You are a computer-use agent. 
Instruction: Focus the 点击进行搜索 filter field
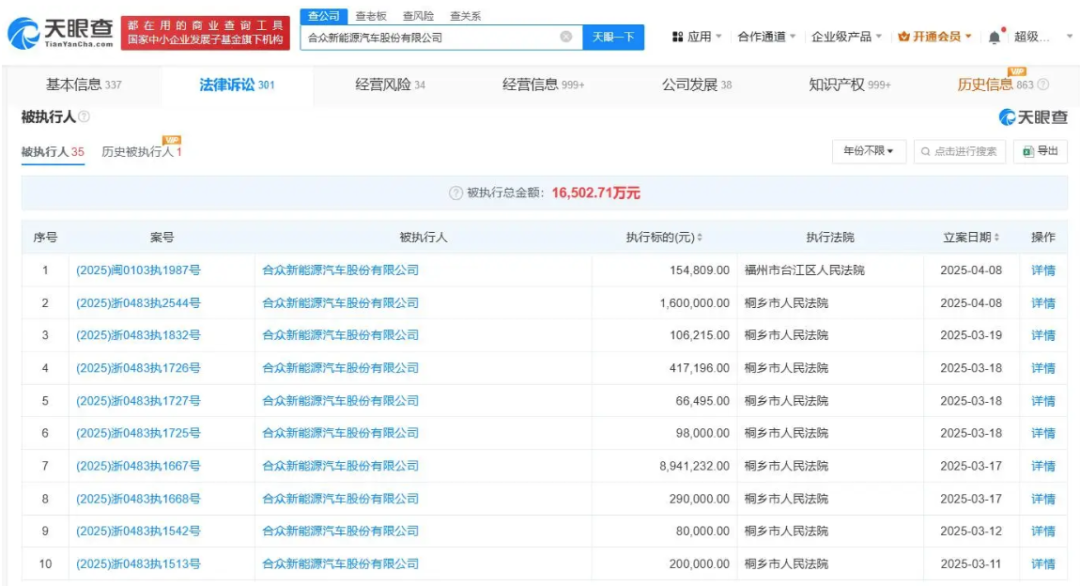click(959, 151)
